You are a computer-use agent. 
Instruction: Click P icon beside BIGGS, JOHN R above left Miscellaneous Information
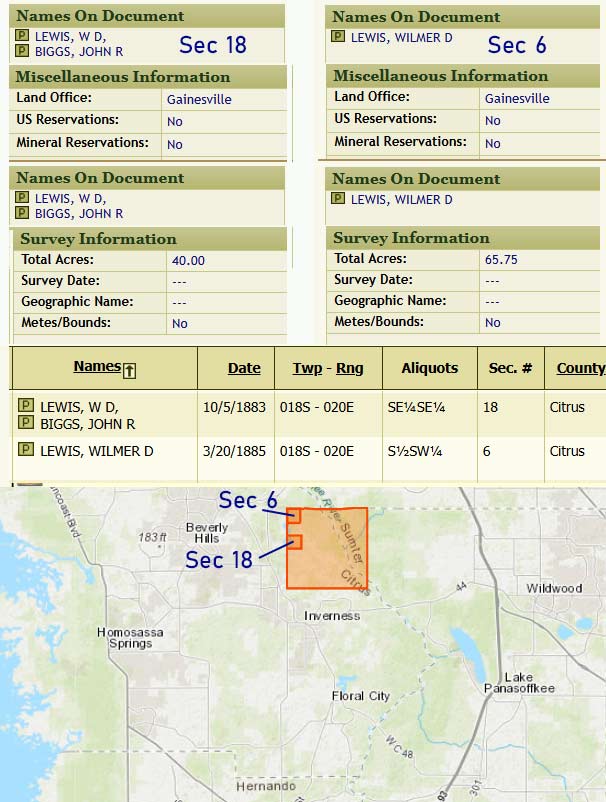[22, 50]
